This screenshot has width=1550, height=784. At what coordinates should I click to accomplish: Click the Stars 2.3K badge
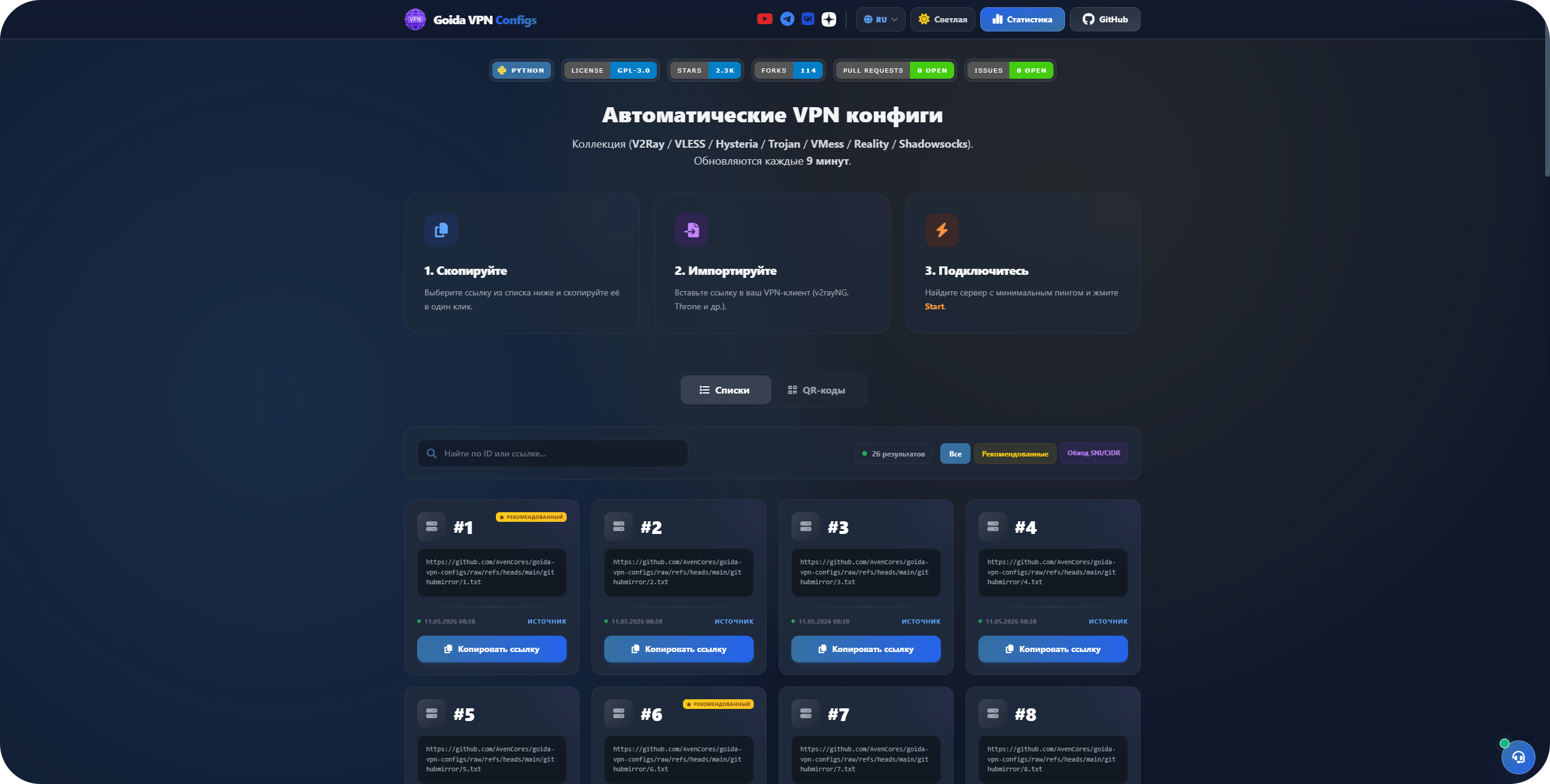(x=705, y=70)
